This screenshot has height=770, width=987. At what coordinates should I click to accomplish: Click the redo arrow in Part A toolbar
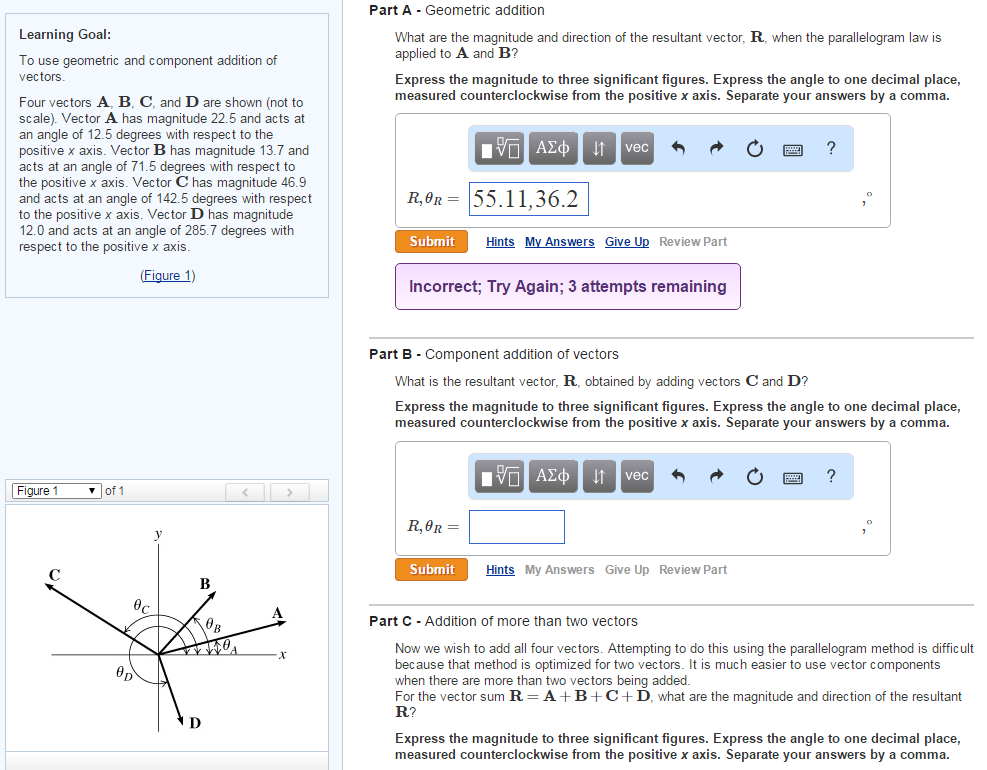point(714,148)
